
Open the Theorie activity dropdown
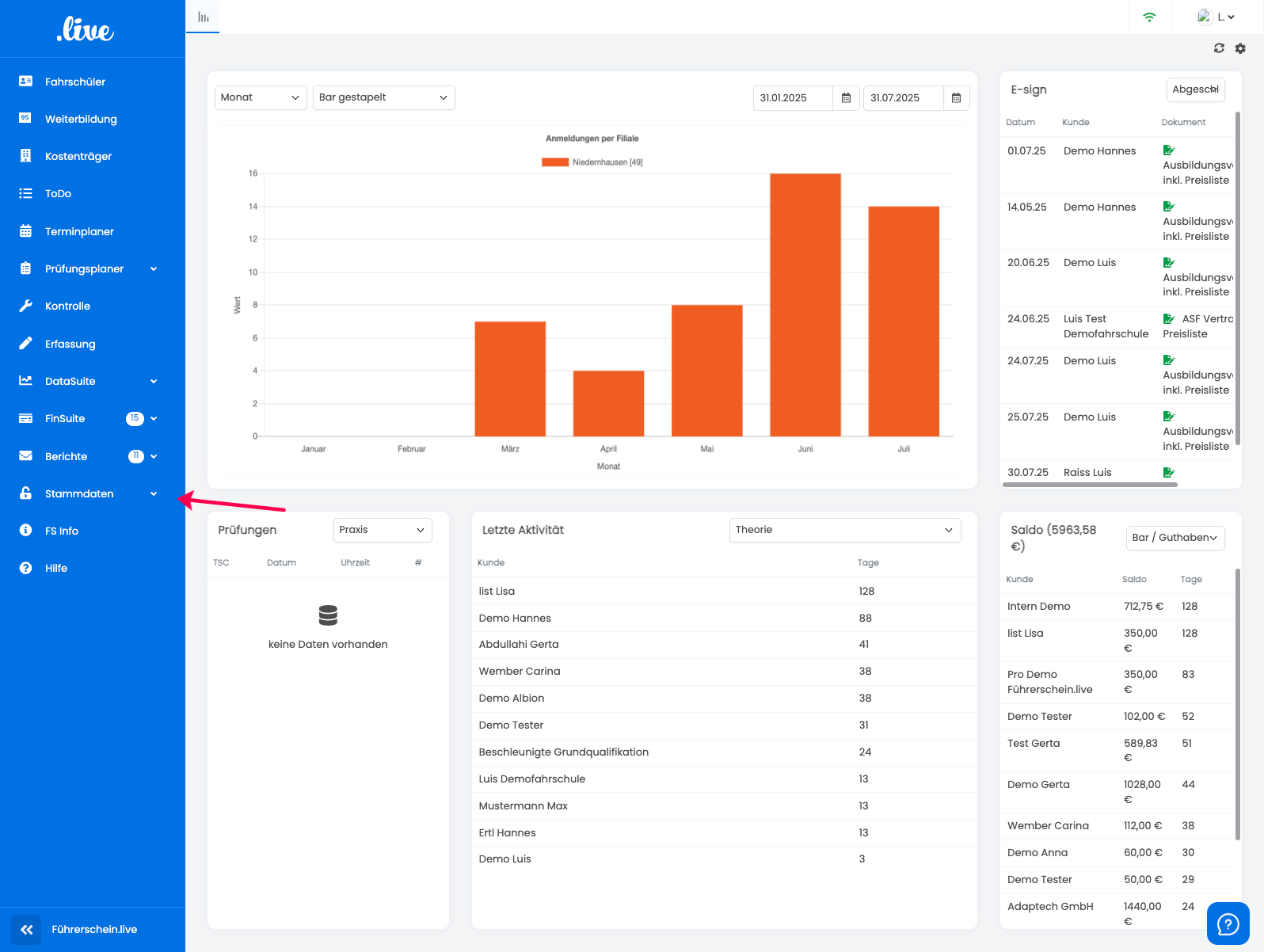(x=844, y=530)
